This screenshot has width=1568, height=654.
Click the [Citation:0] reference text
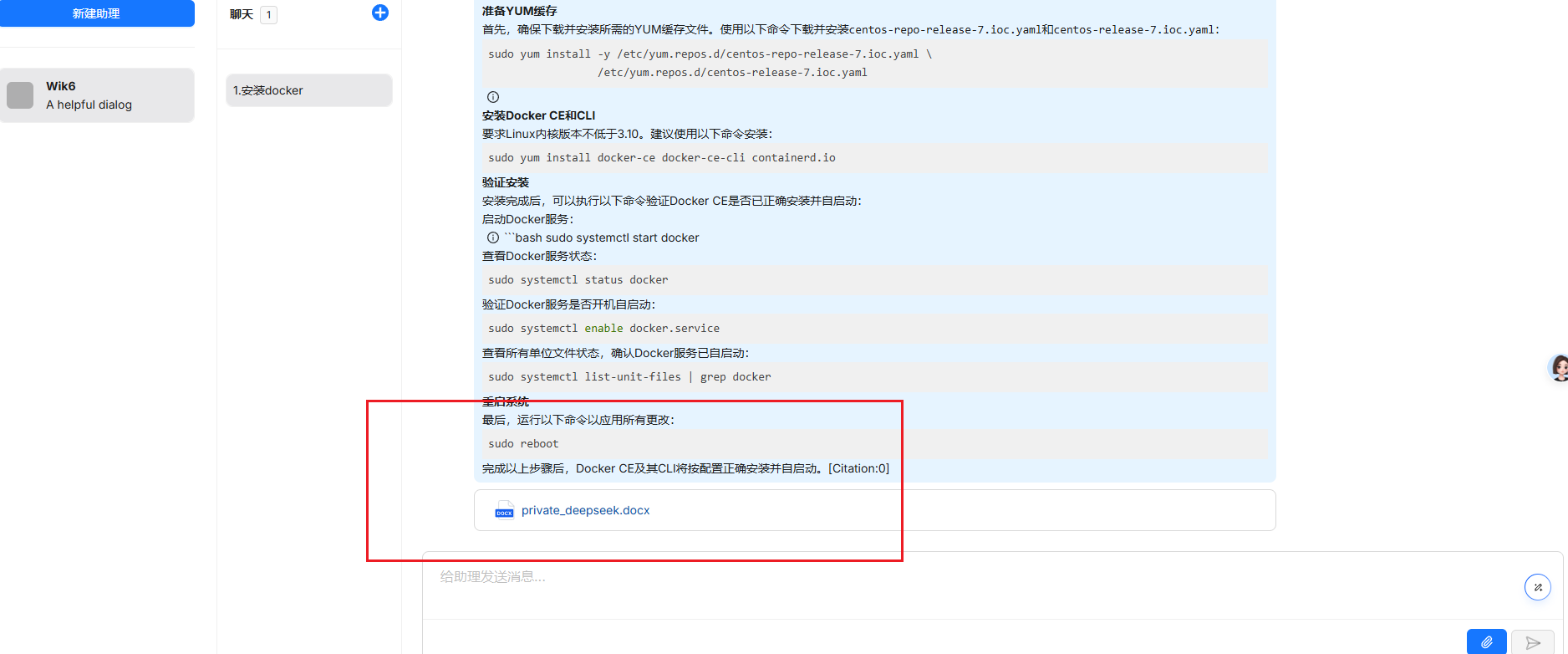pos(858,468)
